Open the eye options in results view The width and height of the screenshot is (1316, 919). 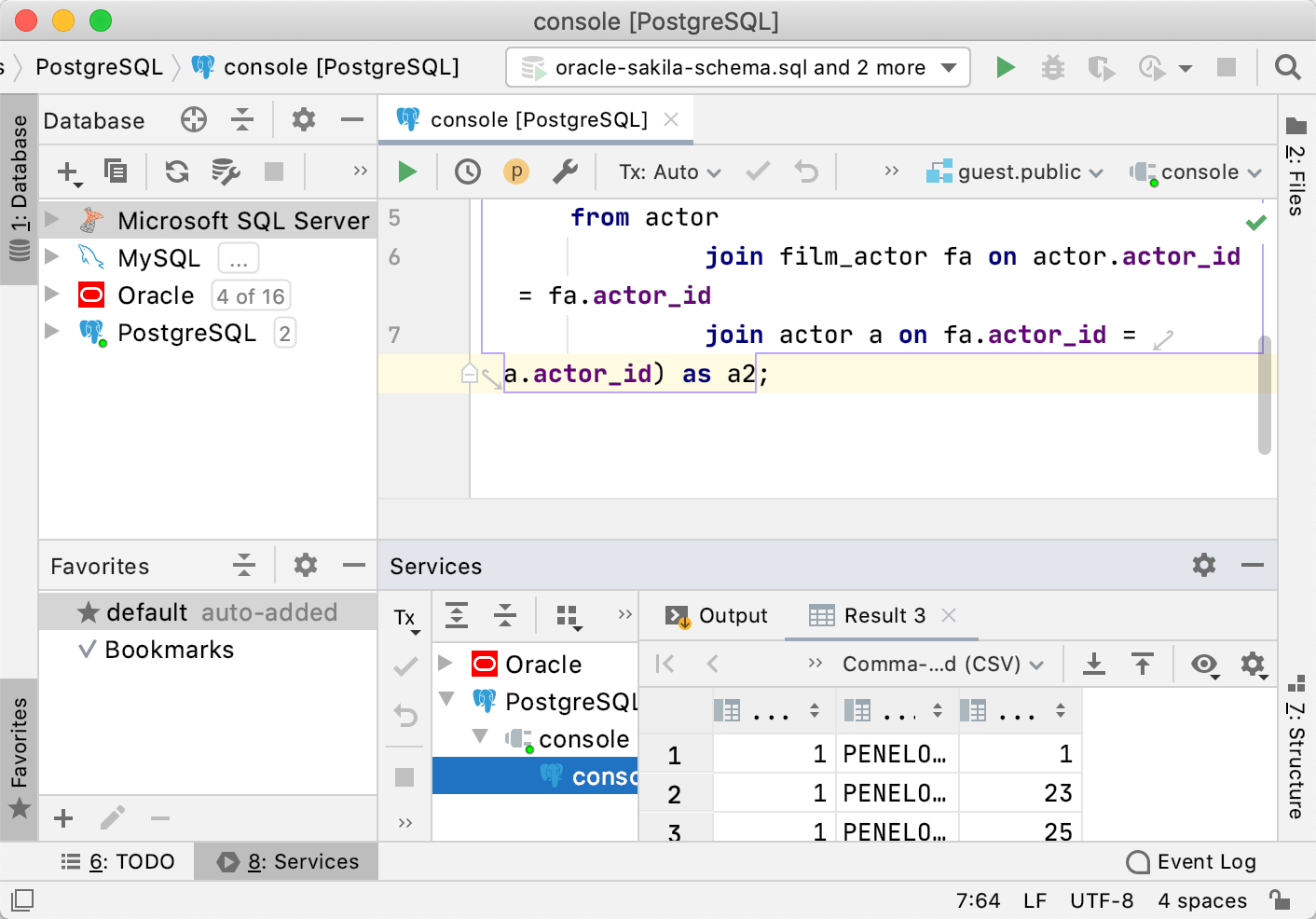point(1204,664)
